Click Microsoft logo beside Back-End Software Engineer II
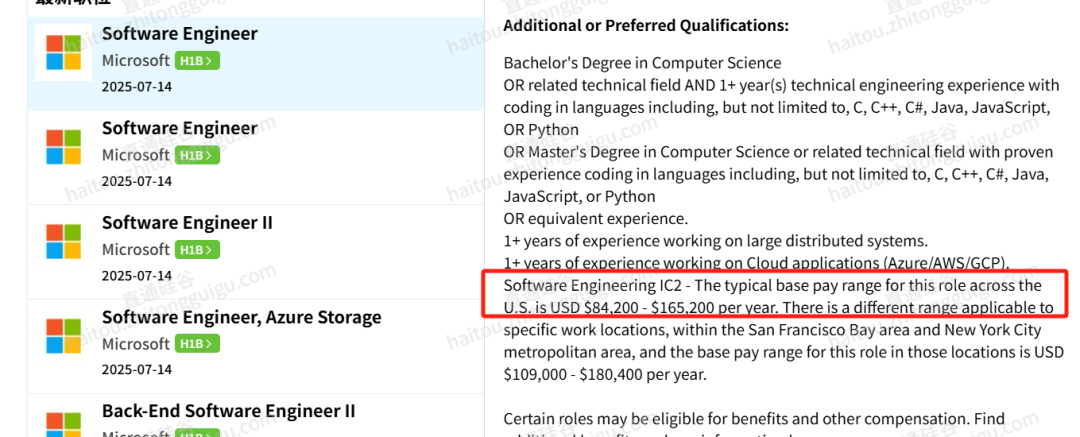 click(63, 423)
